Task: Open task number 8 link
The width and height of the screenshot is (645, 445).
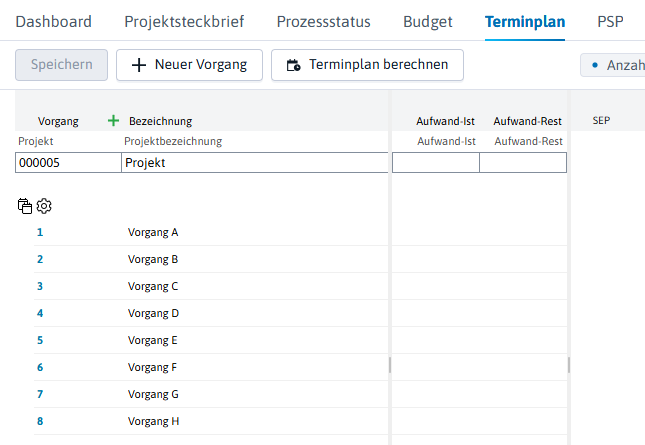Action: click(x=40, y=421)
